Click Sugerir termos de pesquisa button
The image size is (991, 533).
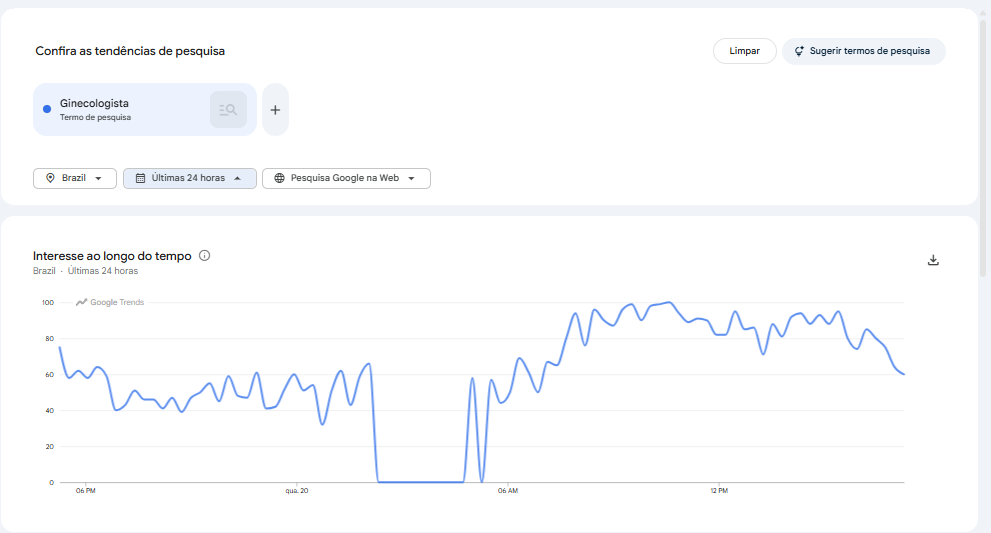(863, 51)
